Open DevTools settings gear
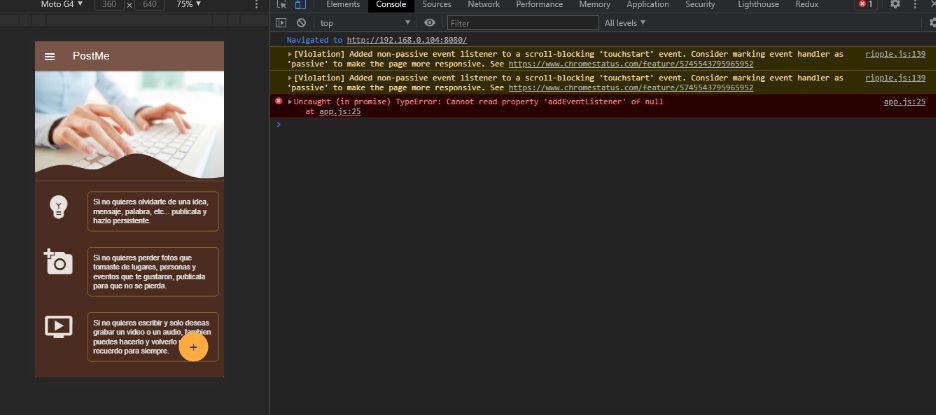This screenshot has height=415, width=936. 895,5
